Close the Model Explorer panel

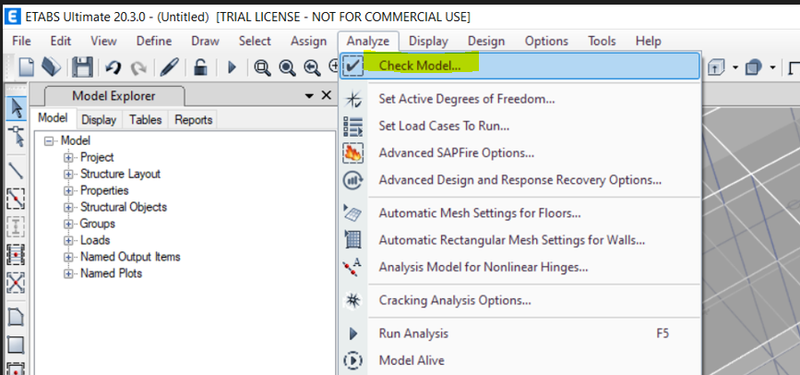[327, 95]
